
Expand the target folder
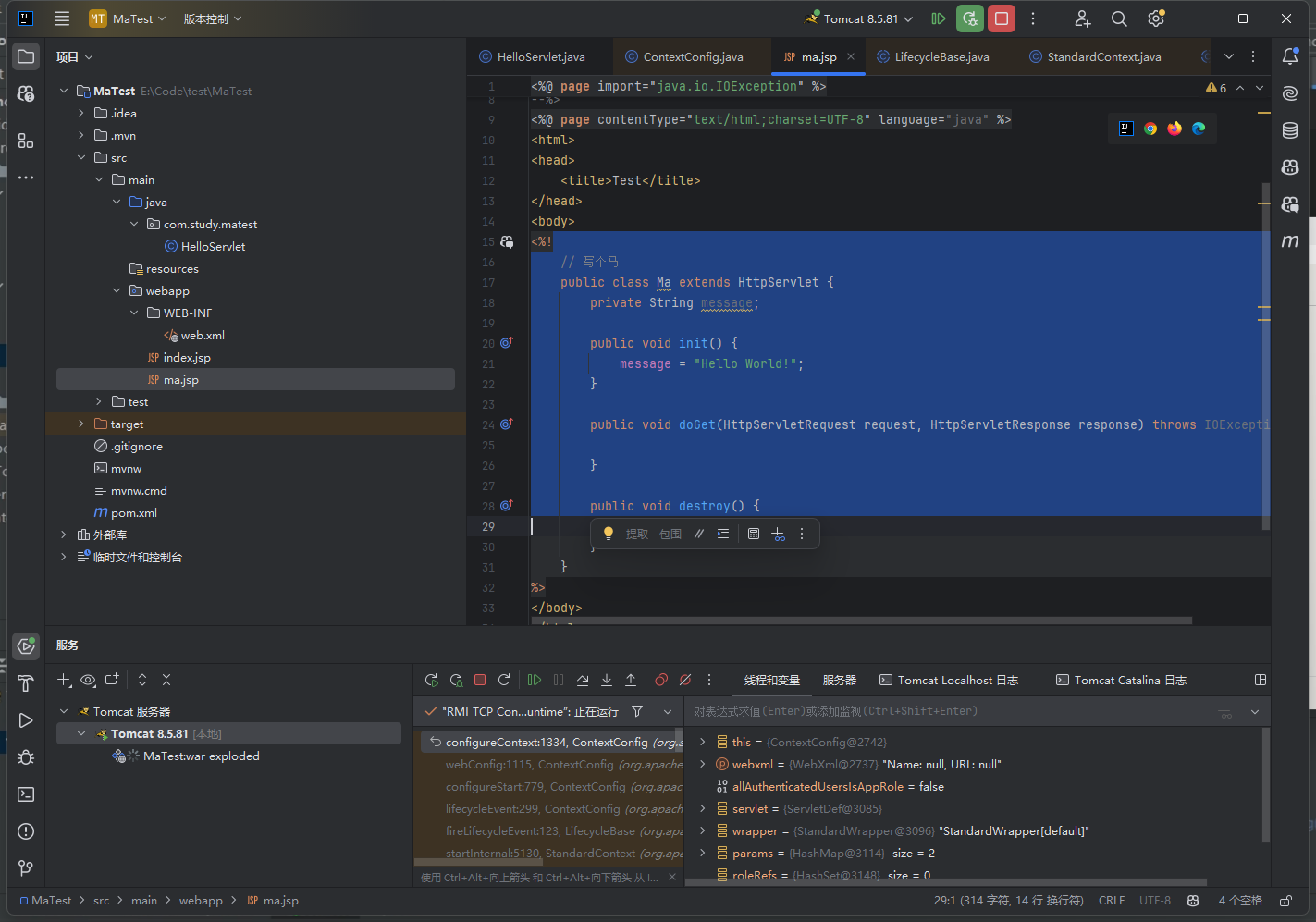click(x=81, y=424)
